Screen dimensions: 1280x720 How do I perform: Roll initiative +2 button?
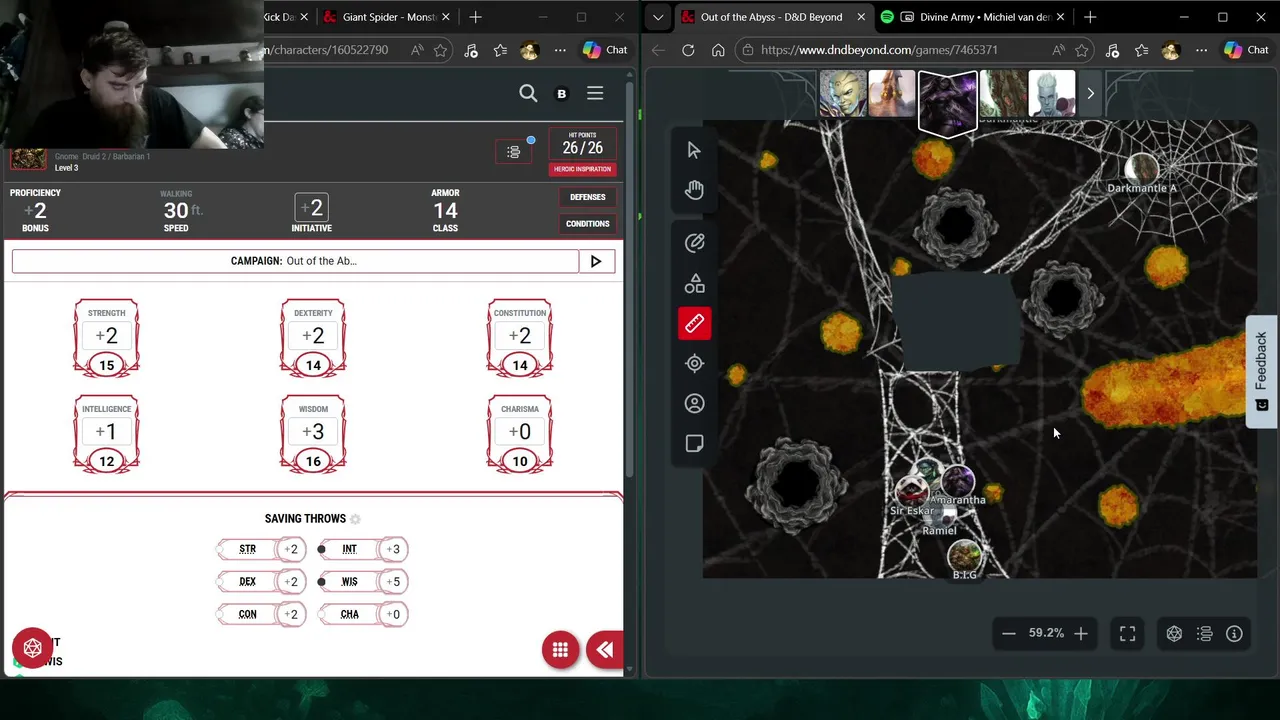point(311,208)
